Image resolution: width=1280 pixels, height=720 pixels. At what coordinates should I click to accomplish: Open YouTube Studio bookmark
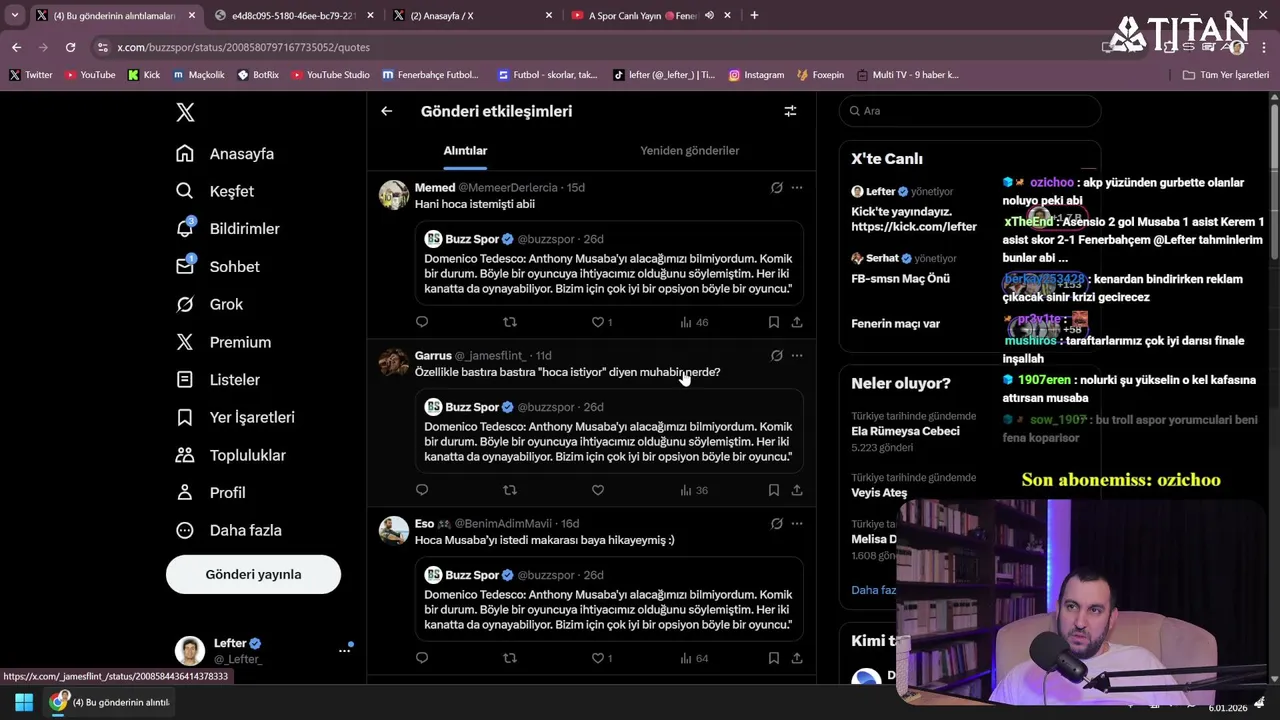point(330,75)
